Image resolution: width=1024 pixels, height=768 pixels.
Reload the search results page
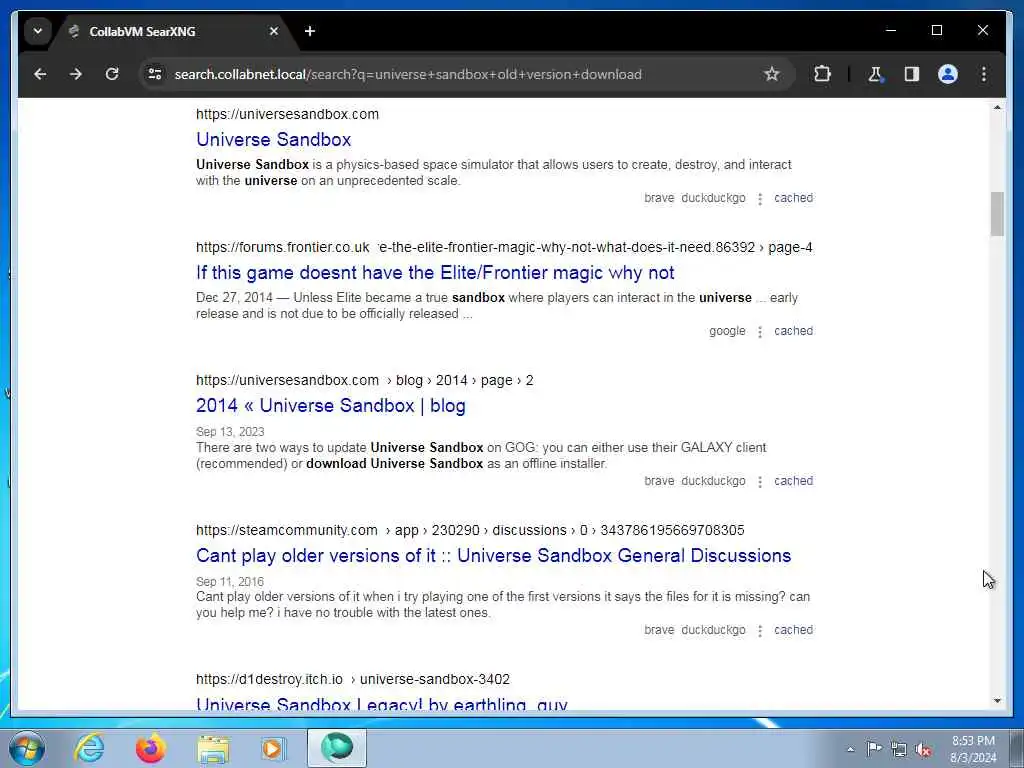(x=112, y=74)
